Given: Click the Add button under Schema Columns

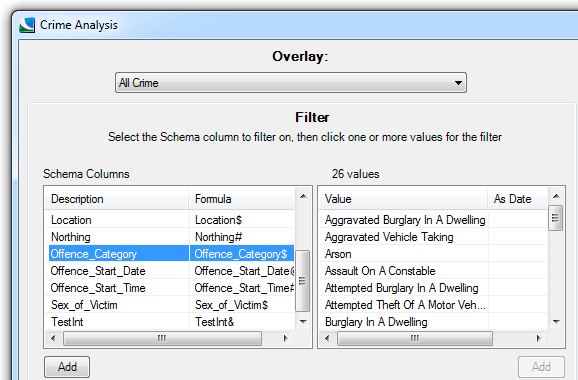Looking at the screenshot, I should 67,367.
